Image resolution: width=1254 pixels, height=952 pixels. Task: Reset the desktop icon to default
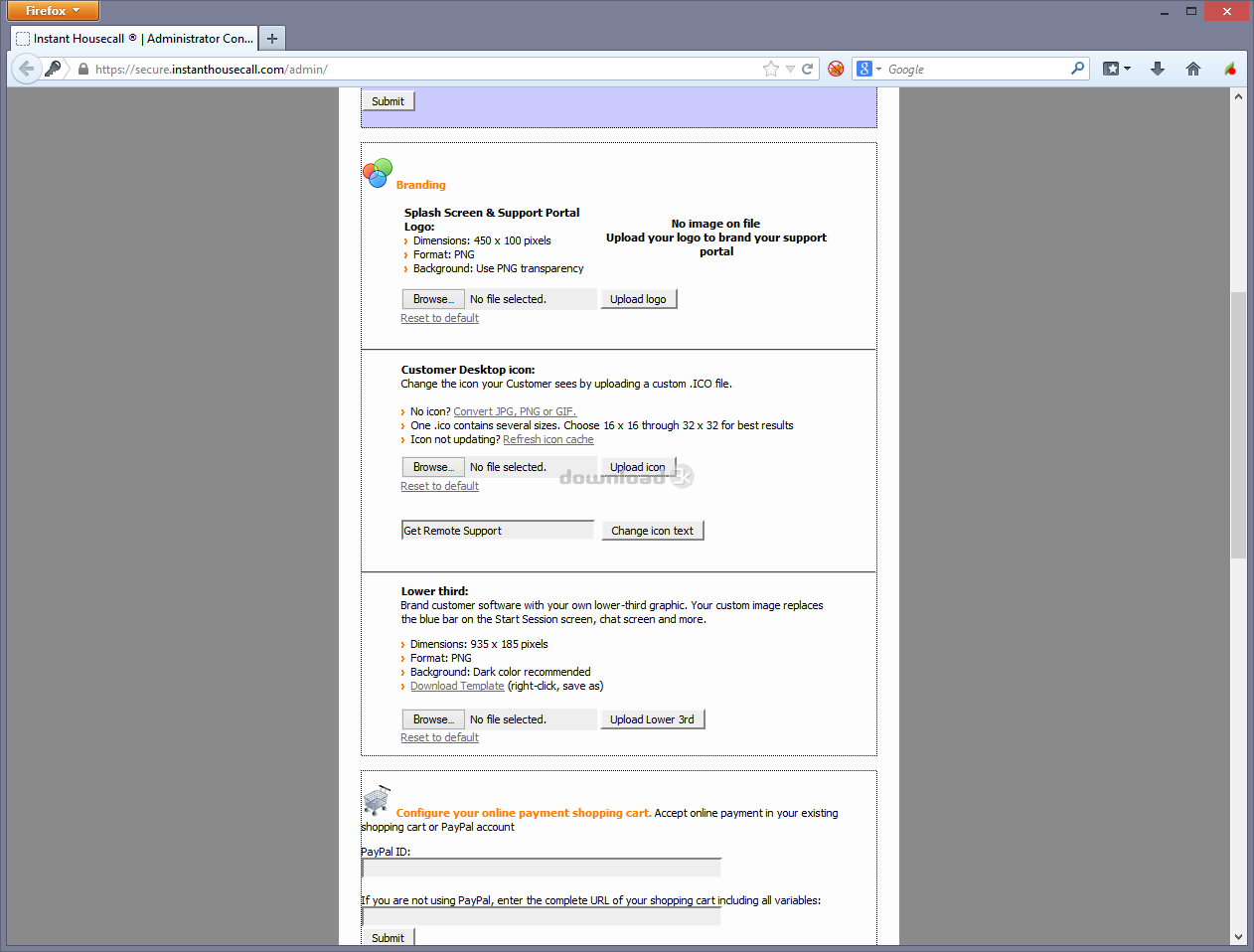point(439,486)
